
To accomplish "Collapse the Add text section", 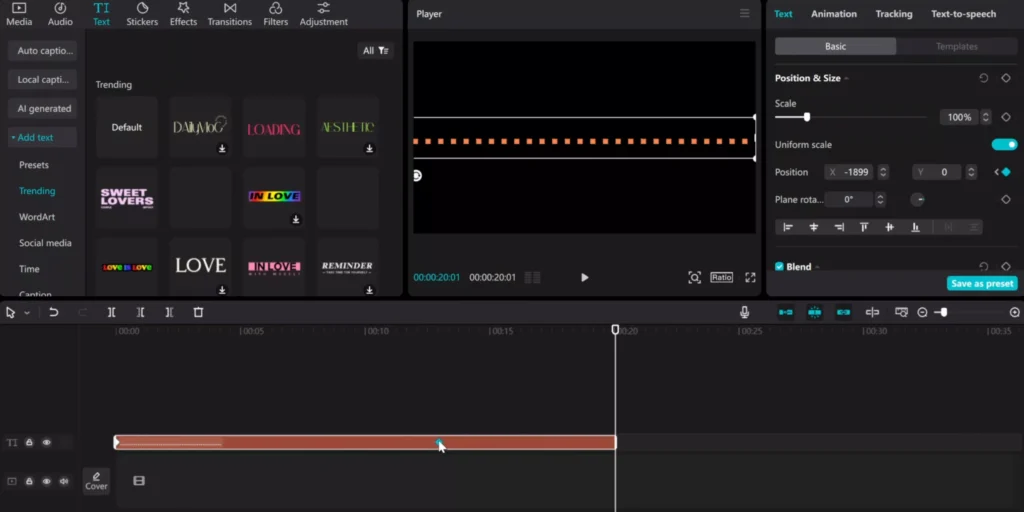I will pos(42,137).
